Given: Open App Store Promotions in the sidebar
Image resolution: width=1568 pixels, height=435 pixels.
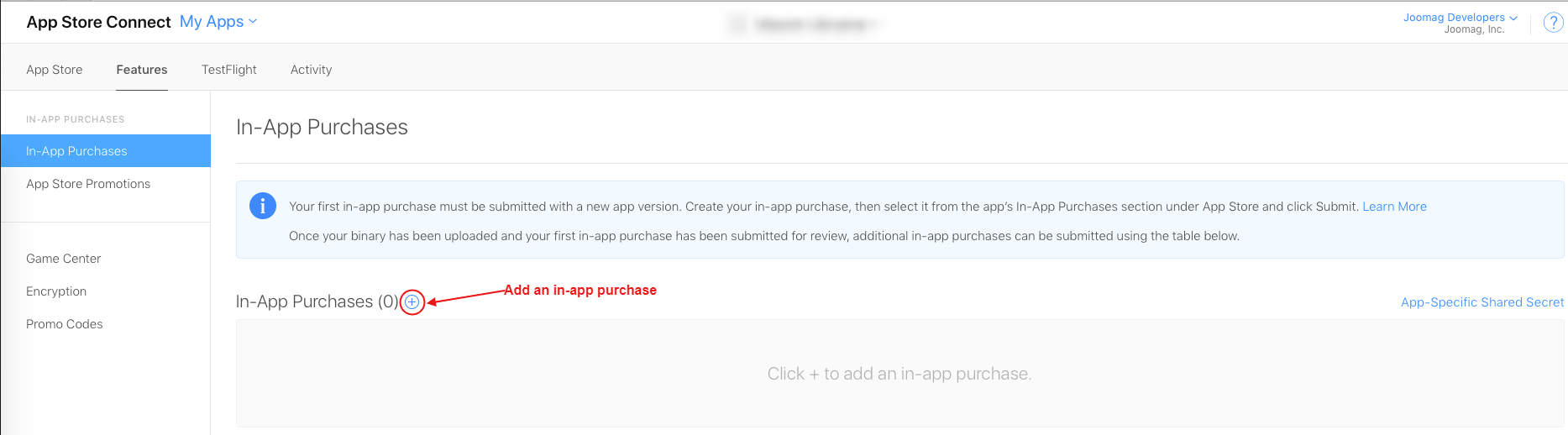Looking at the screenshot, I should [88, 184].
